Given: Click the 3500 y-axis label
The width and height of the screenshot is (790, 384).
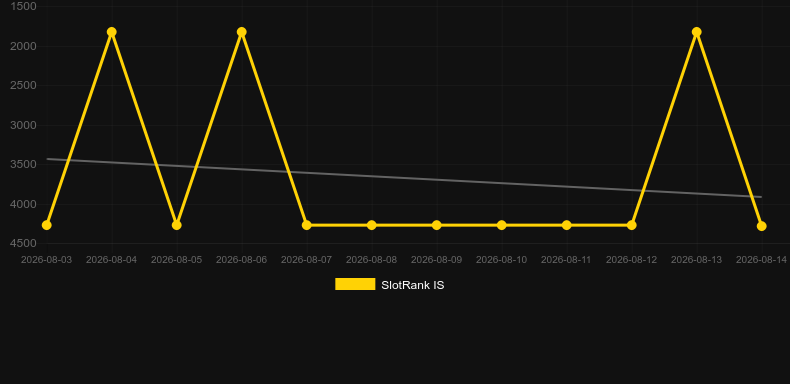Looking at the screenshot, I should click(x=23, y=164).
